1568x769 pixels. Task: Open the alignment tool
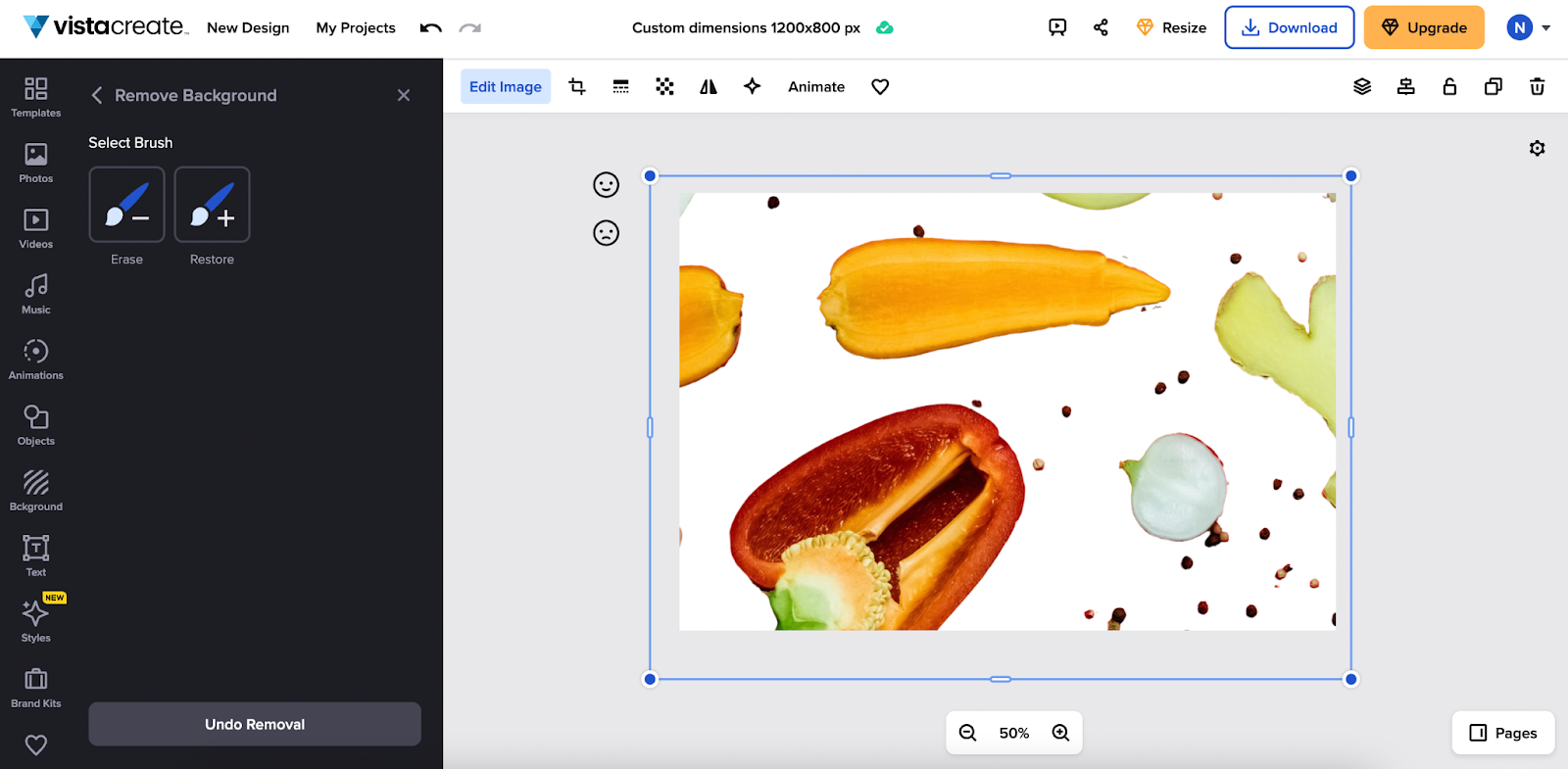1405,86
